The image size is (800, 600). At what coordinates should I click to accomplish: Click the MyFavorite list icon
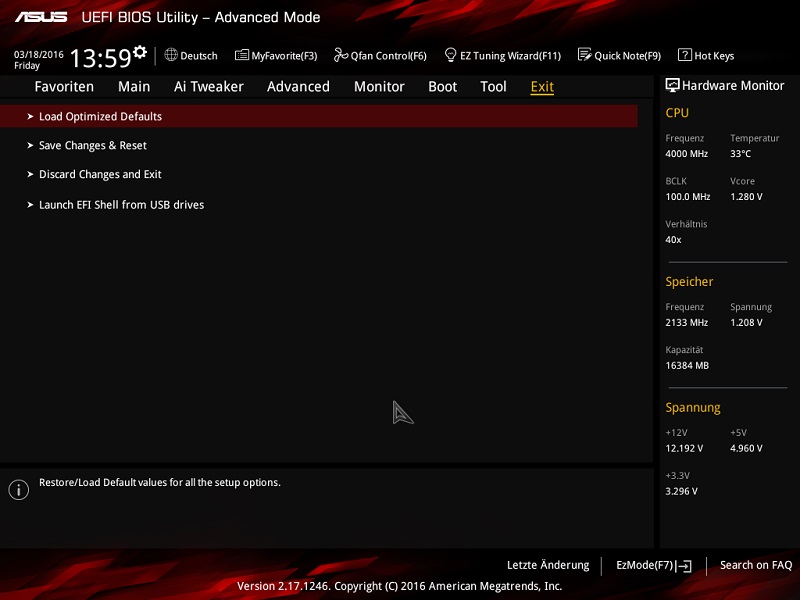point(241,55)
